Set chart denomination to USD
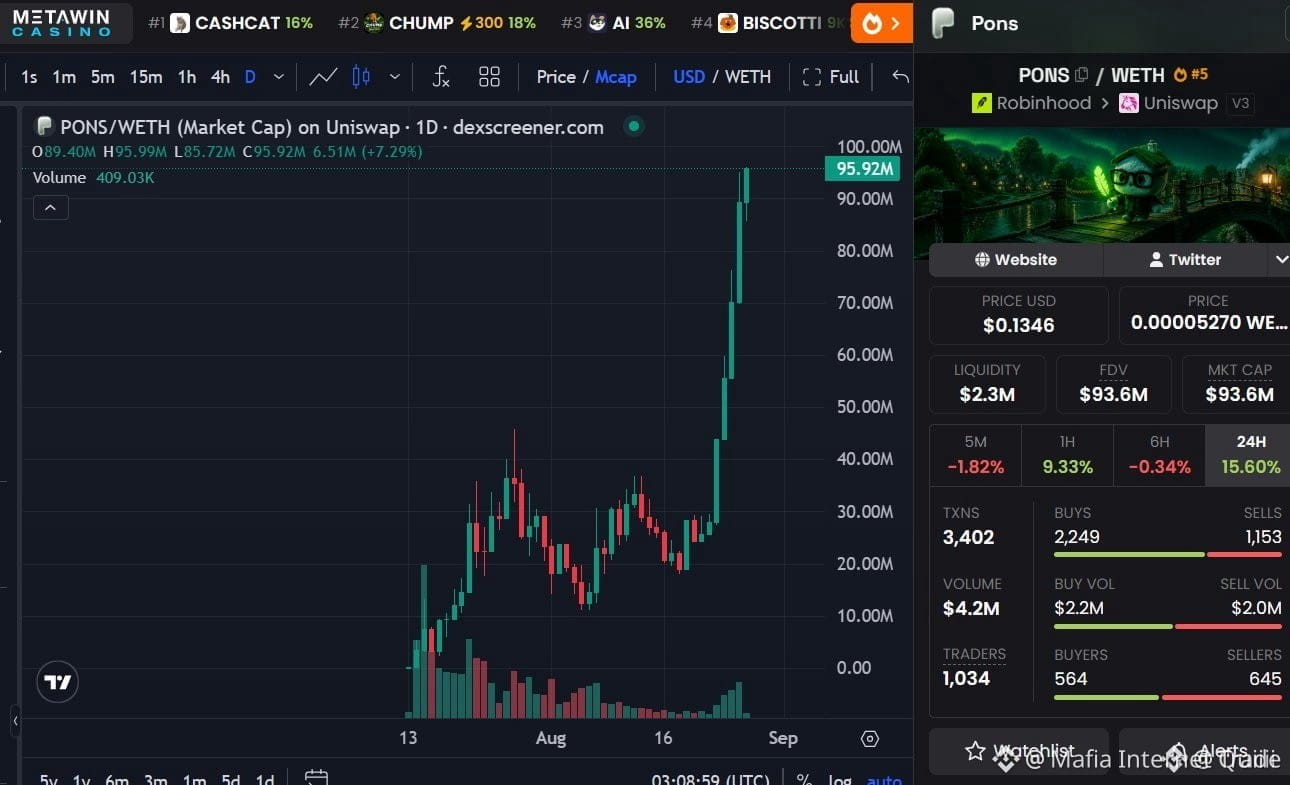Image resolution: width=1290 pixels, height=785 pixels. pos(689,77)
